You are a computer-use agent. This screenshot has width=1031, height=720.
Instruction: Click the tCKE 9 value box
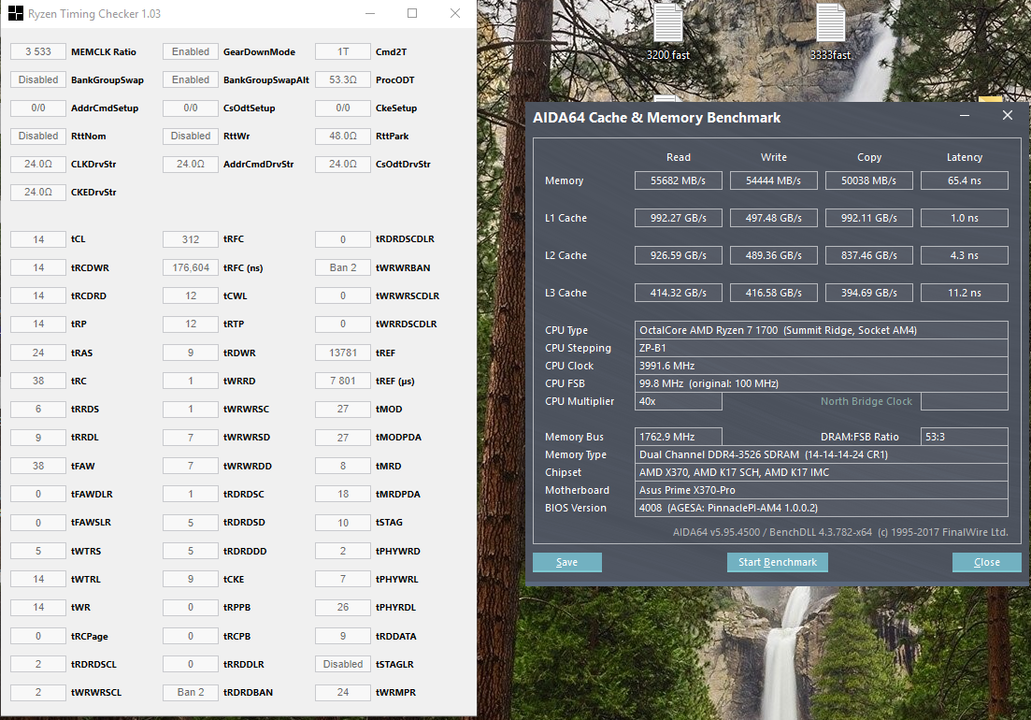pyautogui.click(x=191, y=579)
